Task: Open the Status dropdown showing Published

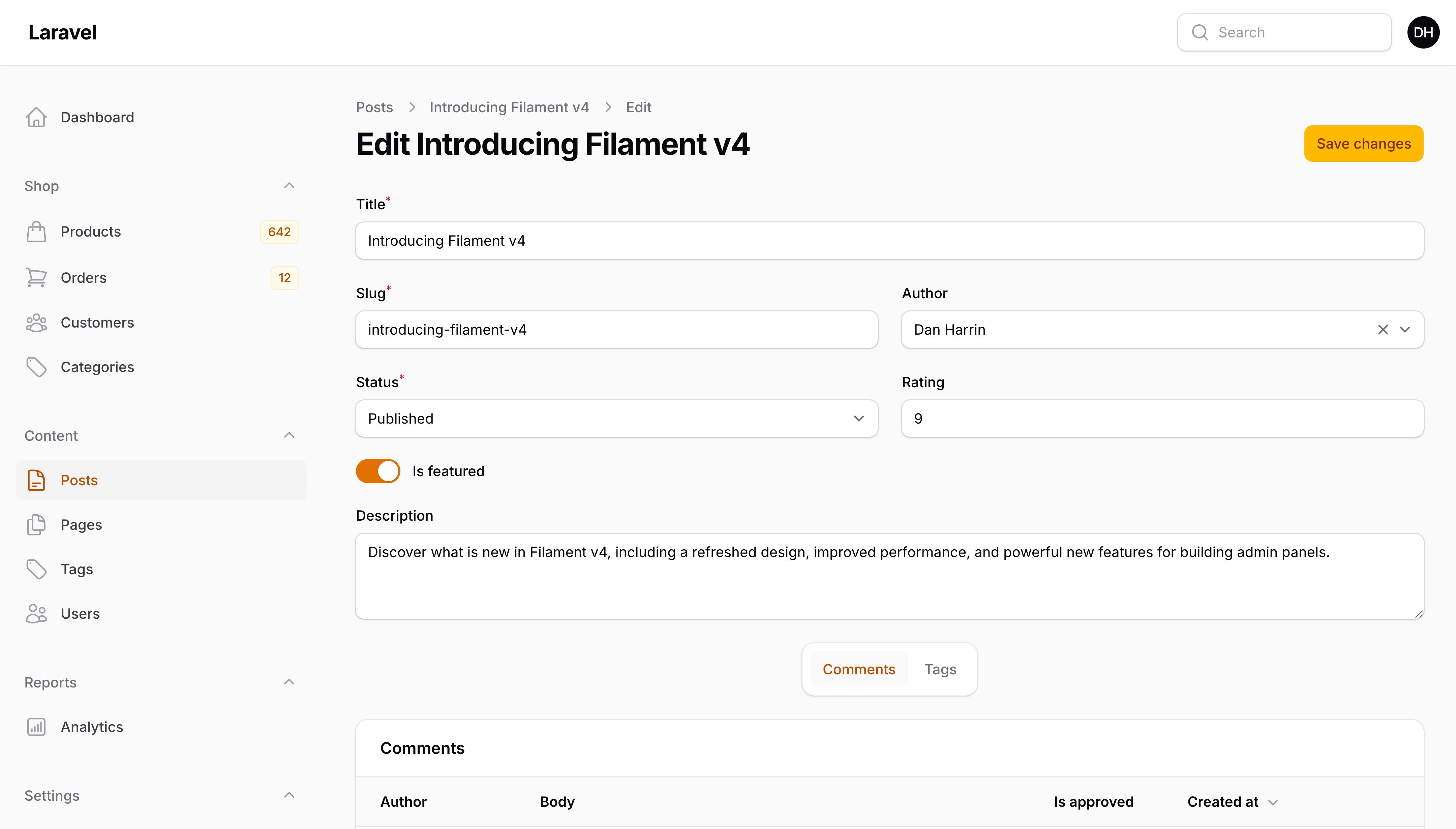Action: (617, 419)
